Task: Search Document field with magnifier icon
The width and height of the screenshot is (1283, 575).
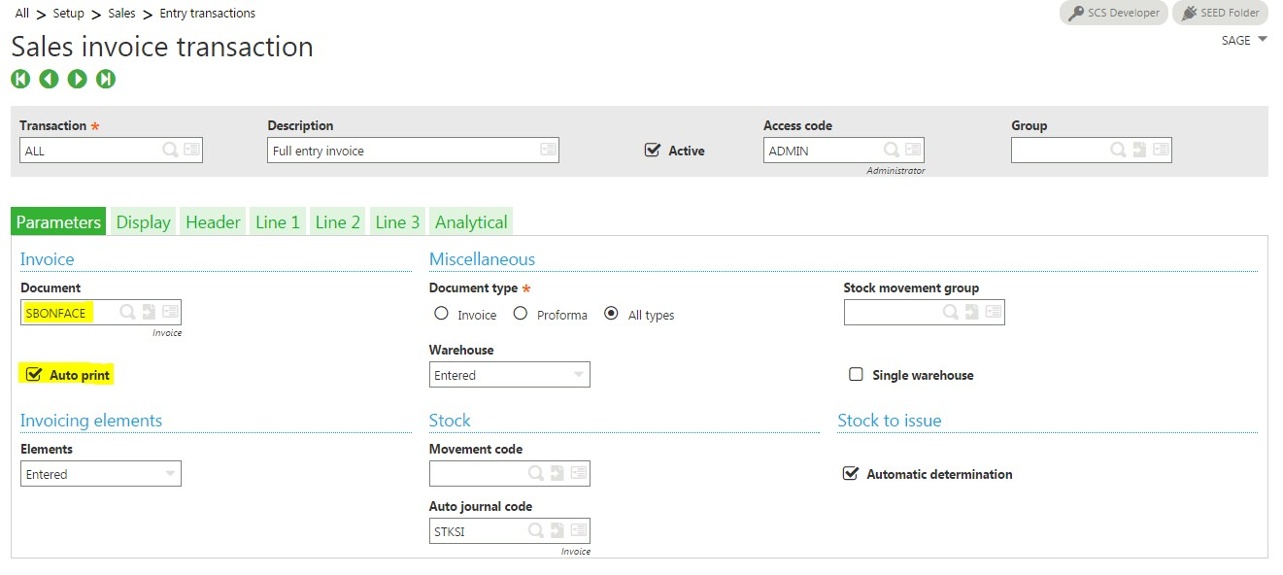Action: [127, 312]
